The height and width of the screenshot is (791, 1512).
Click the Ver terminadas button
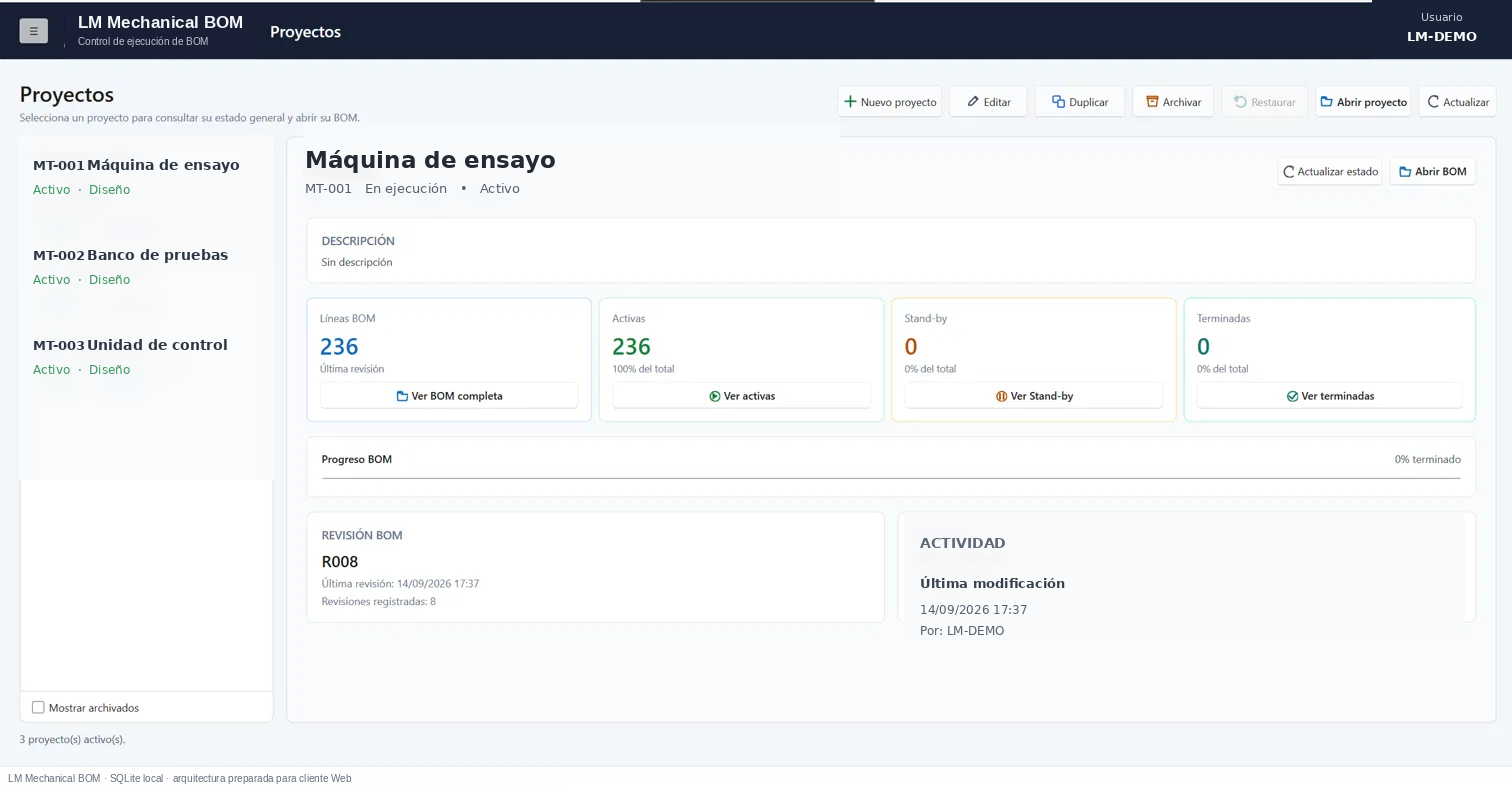pos(1329,396)
